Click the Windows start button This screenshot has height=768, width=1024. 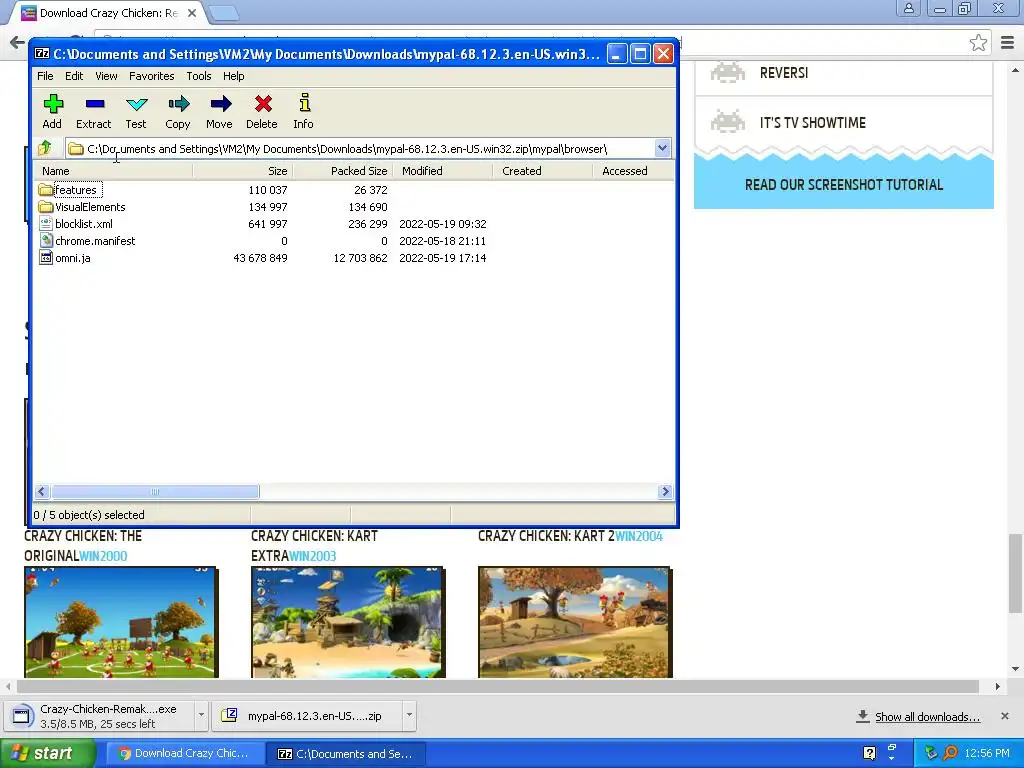click(x=47, y=753)
